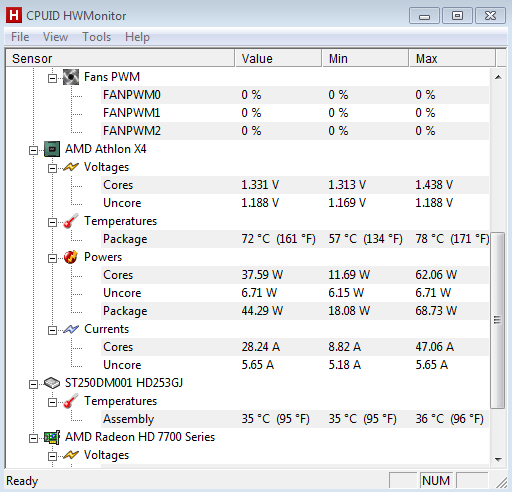Screen dimensions: 512x492
Task: Click the Max column header
Action: tap(452, 59)
